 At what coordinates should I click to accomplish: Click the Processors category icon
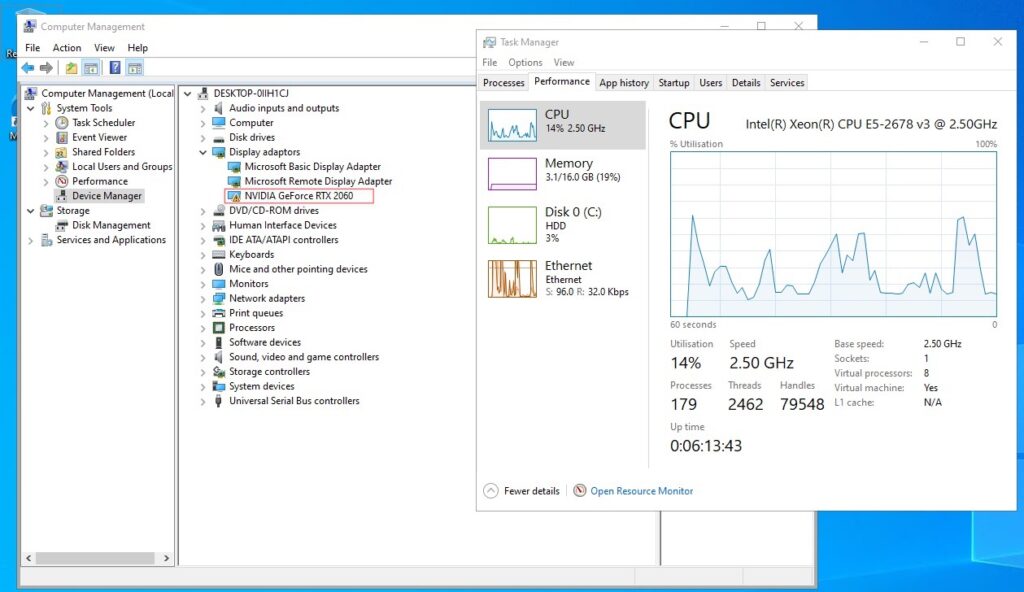(218, 327)
